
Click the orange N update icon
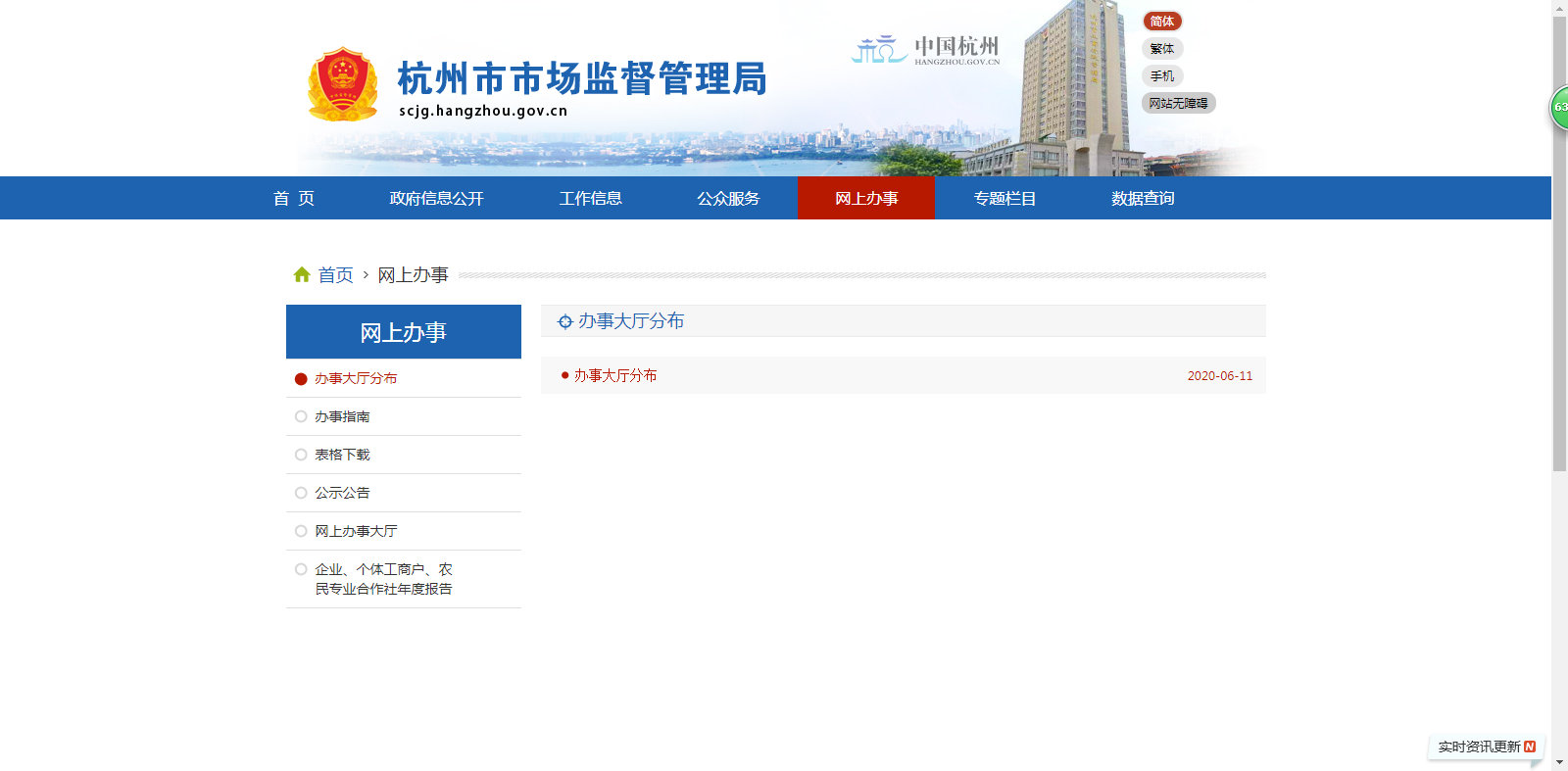click(1530, 747)
